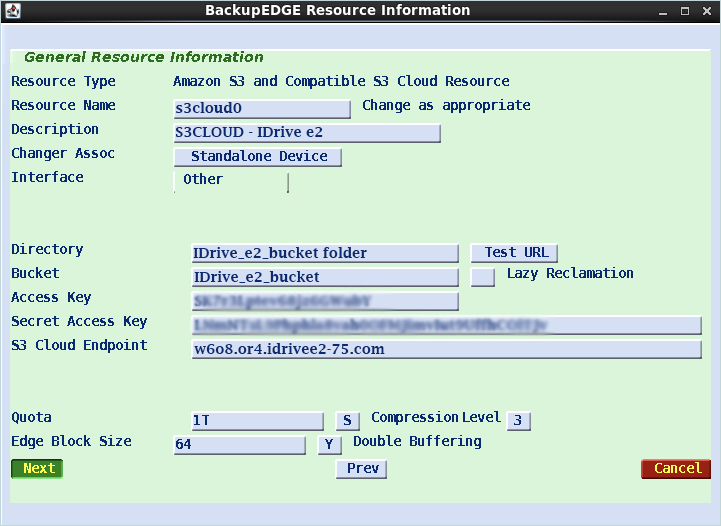
Task: Click the blurred Access Key field
Action: point(325,301)
